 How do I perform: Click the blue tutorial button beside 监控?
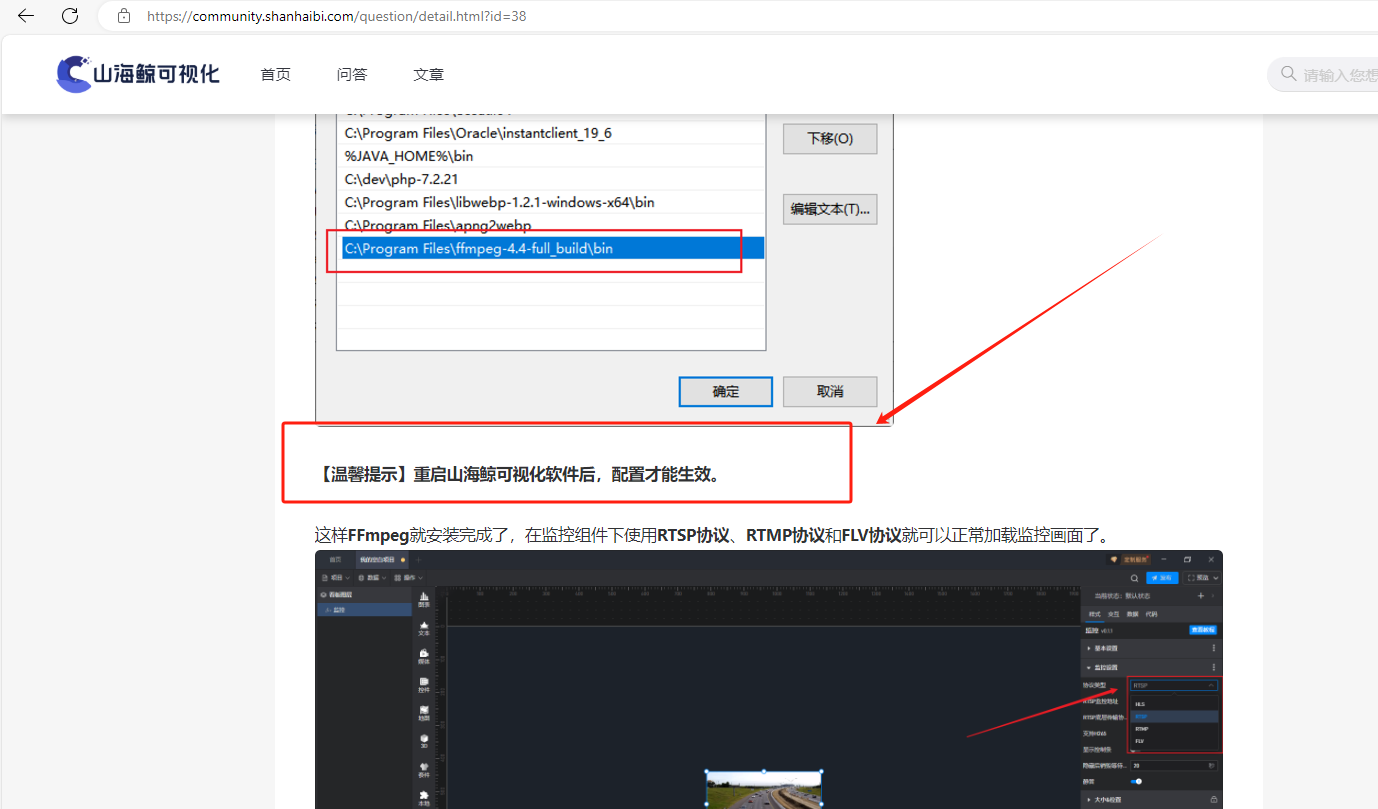point(1203,630)
